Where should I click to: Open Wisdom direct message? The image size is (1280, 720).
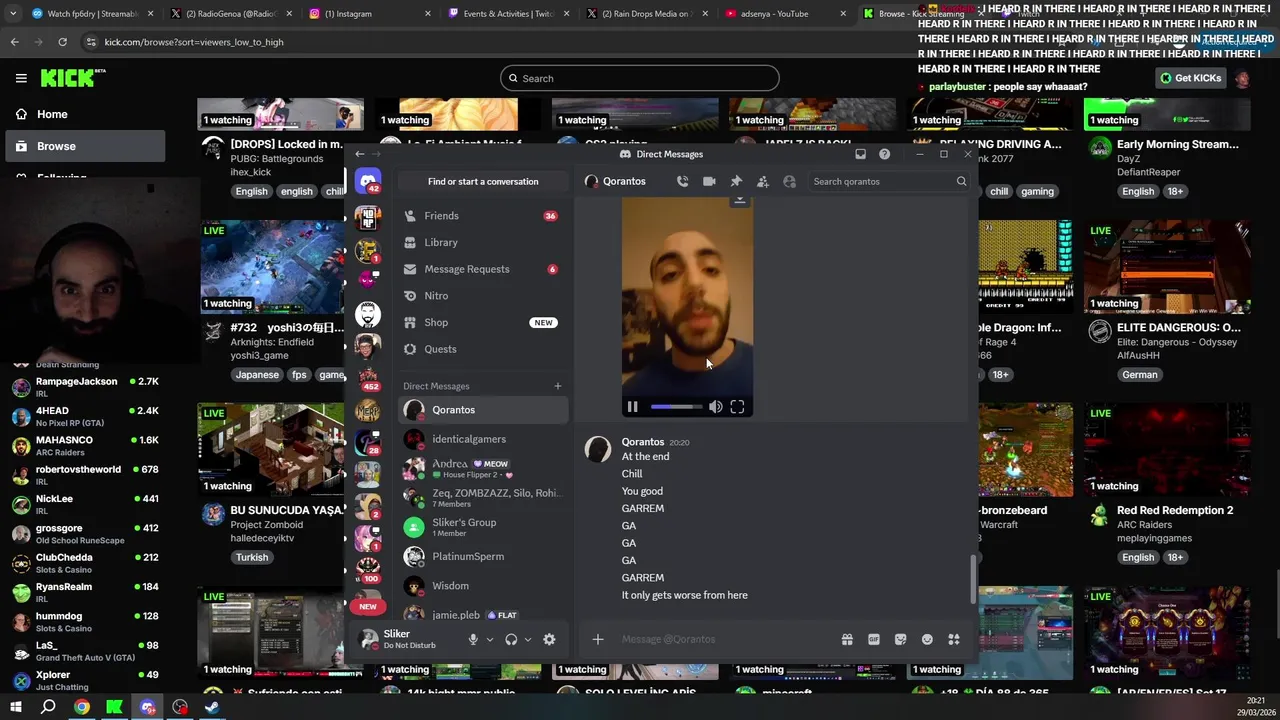click(483, 586)
